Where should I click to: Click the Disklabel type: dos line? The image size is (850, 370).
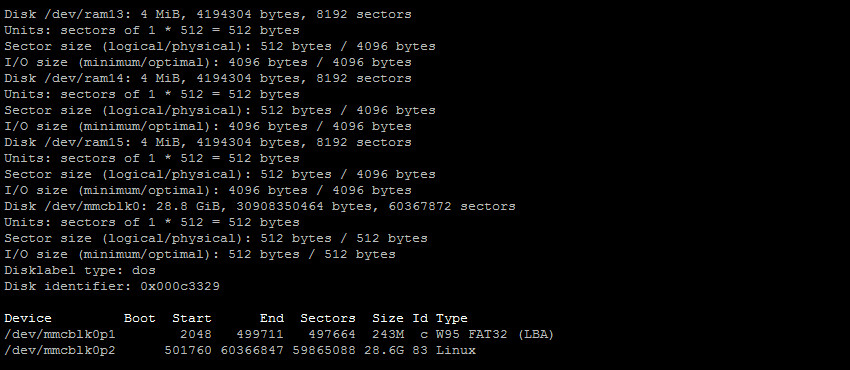[x=80, y=270]
